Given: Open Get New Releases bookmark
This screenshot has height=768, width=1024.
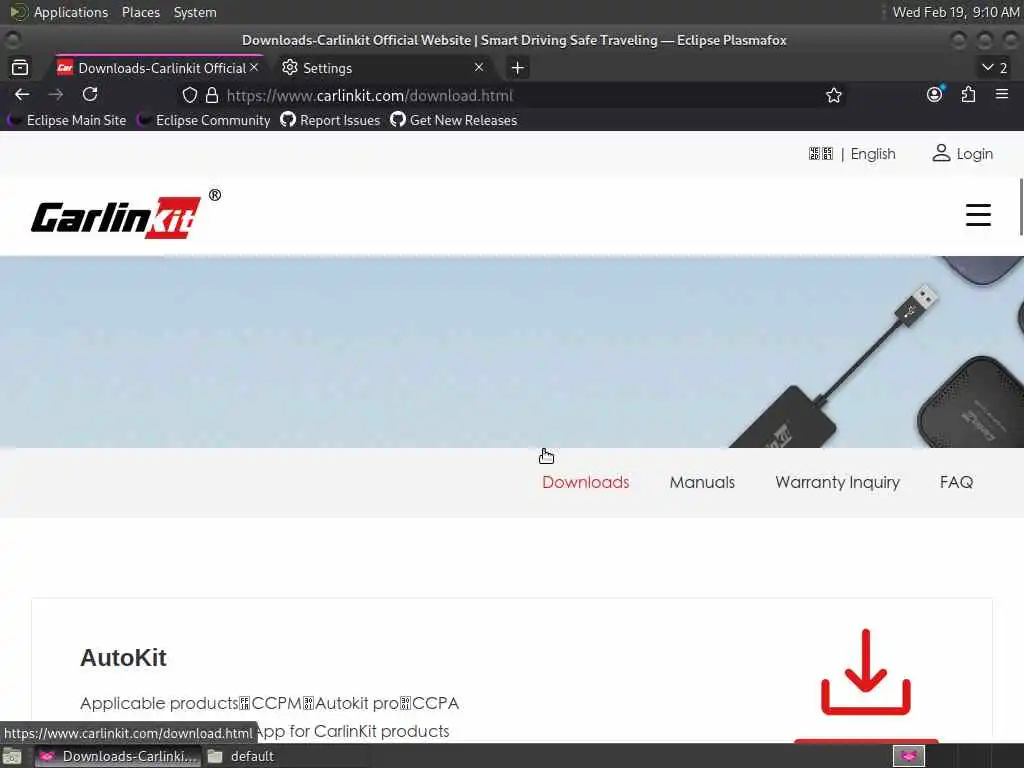Looking at the screenshot, I should [454, 120].
